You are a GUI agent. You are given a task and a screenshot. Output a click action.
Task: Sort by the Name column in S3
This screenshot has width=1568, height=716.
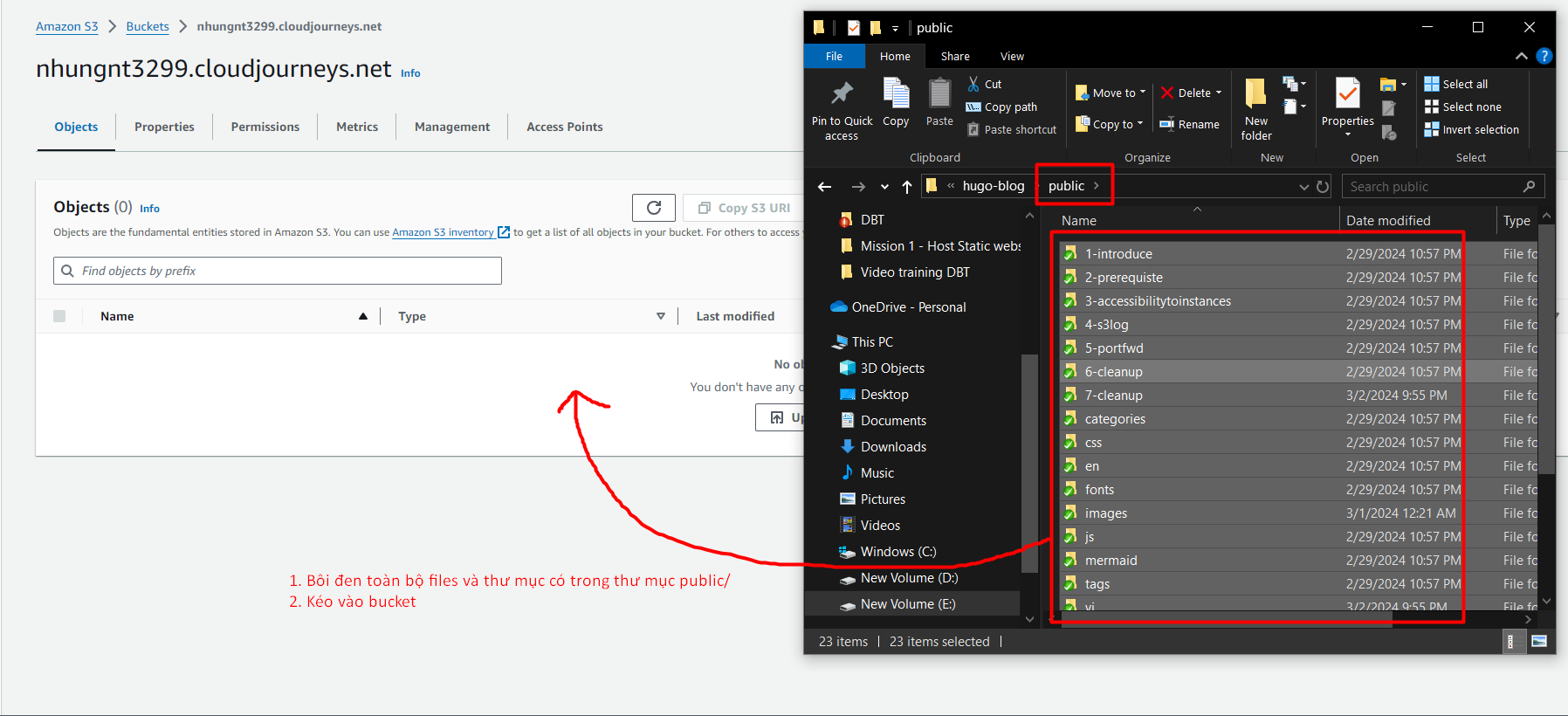point(117,316)
